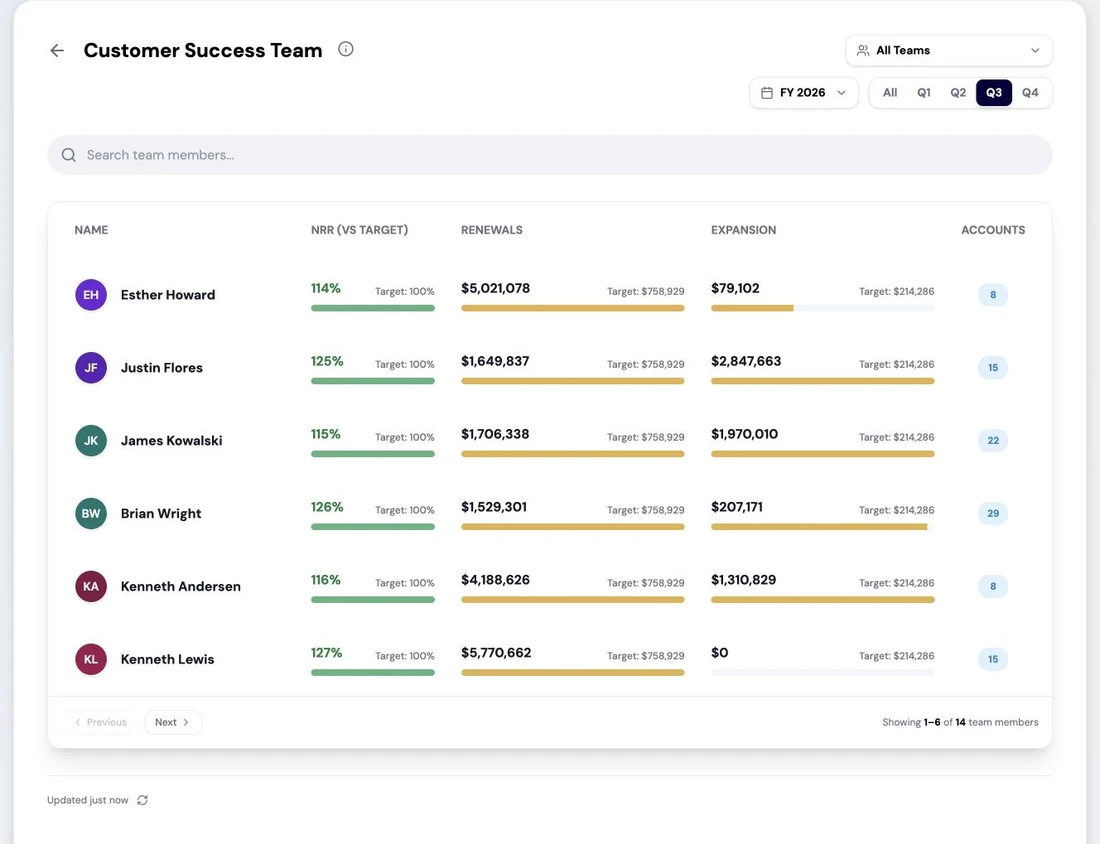Click Justin Flores's NRR progress bar
The image size is (1100, 844).
coord(373,381)
